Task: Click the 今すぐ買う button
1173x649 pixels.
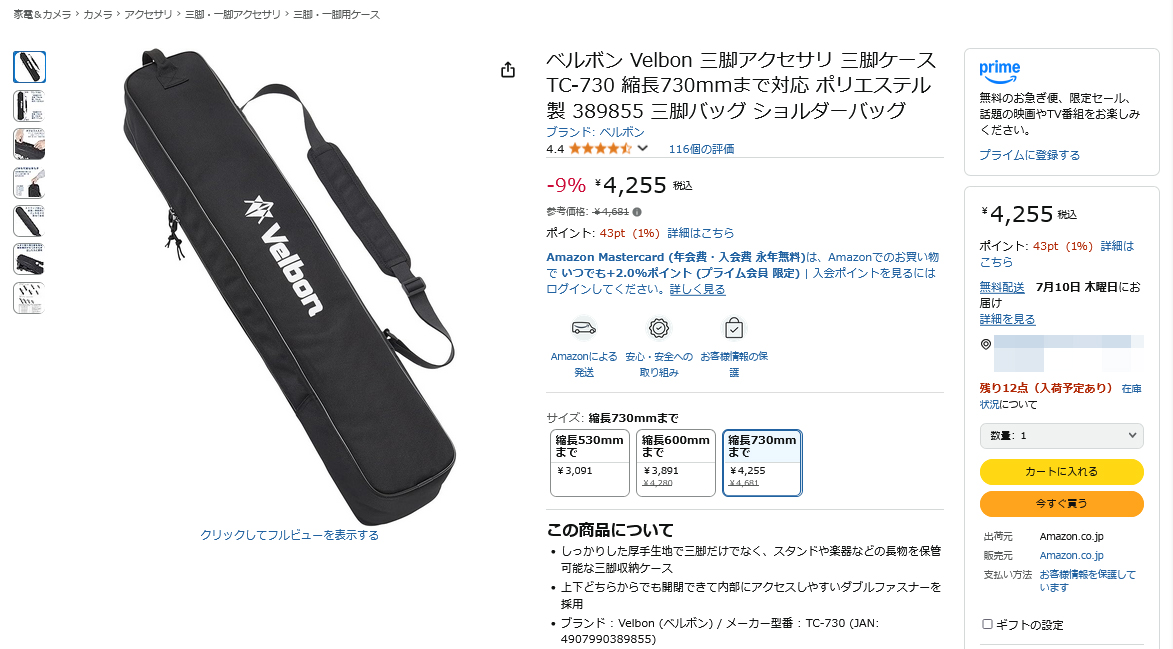Action: click(x=1062, y=504)
